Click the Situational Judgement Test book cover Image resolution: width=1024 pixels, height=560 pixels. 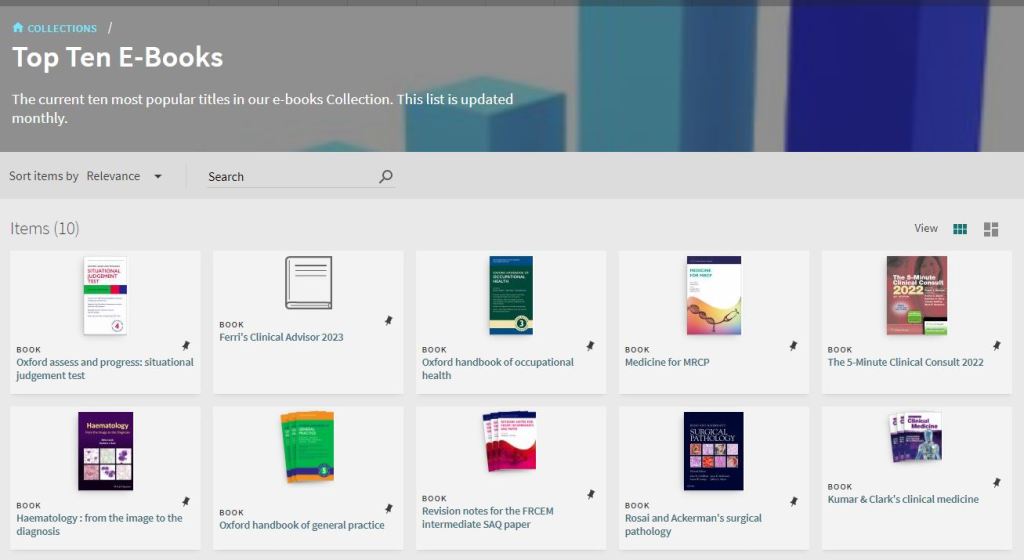105,295
